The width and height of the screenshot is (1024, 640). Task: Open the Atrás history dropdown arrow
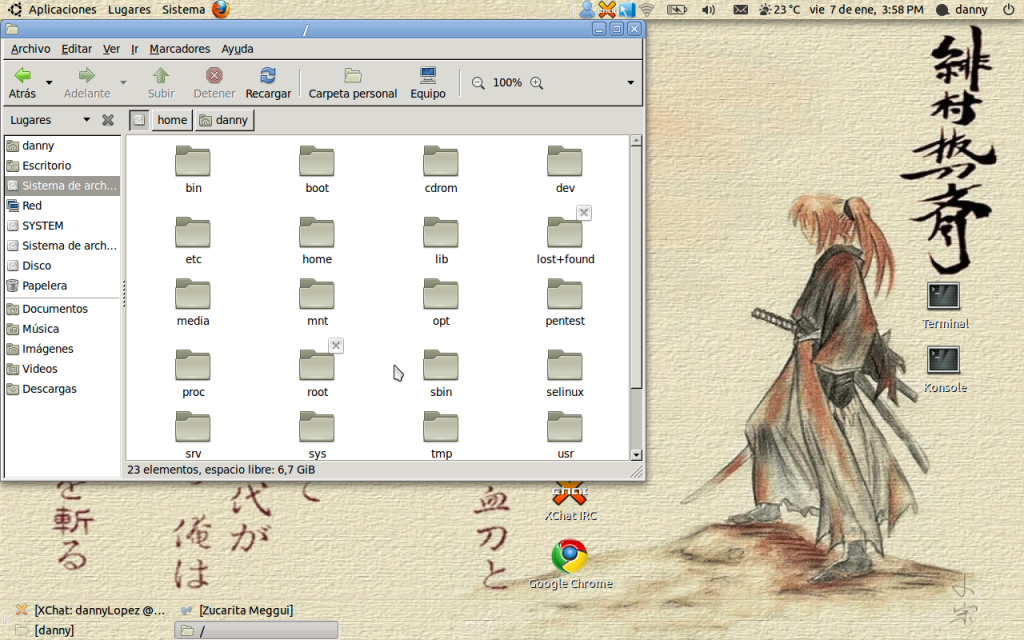click(49, 83)
